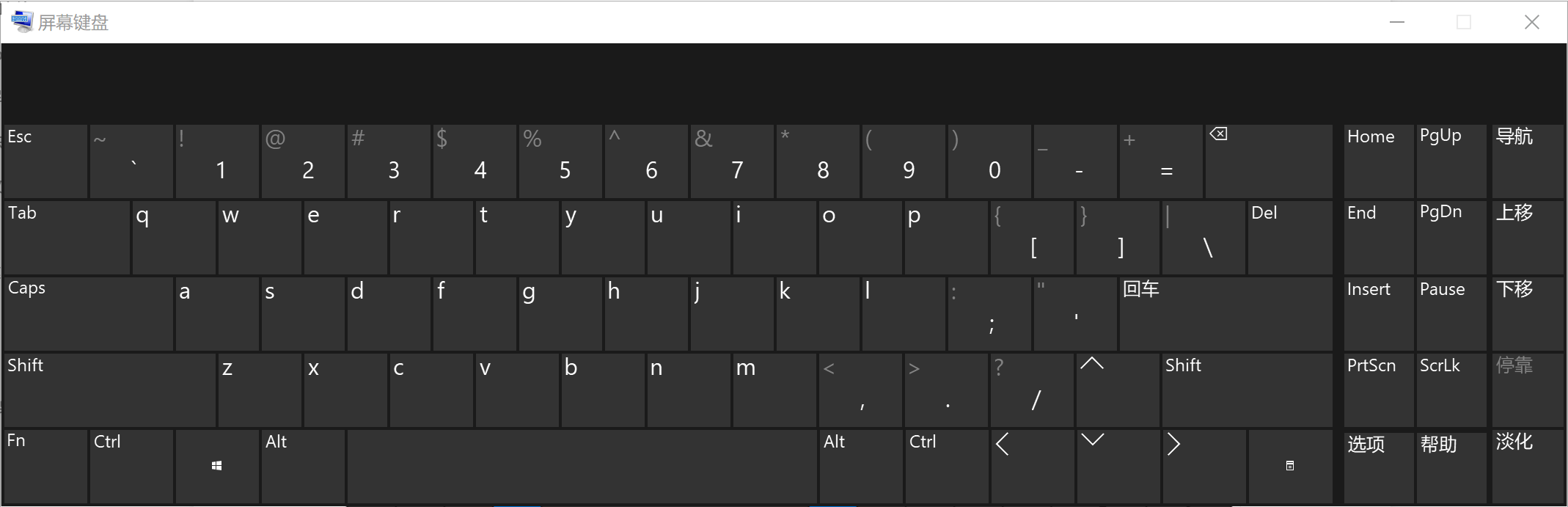Click the space bar
Screen dimensions: 1568x507
coord(582,466)
